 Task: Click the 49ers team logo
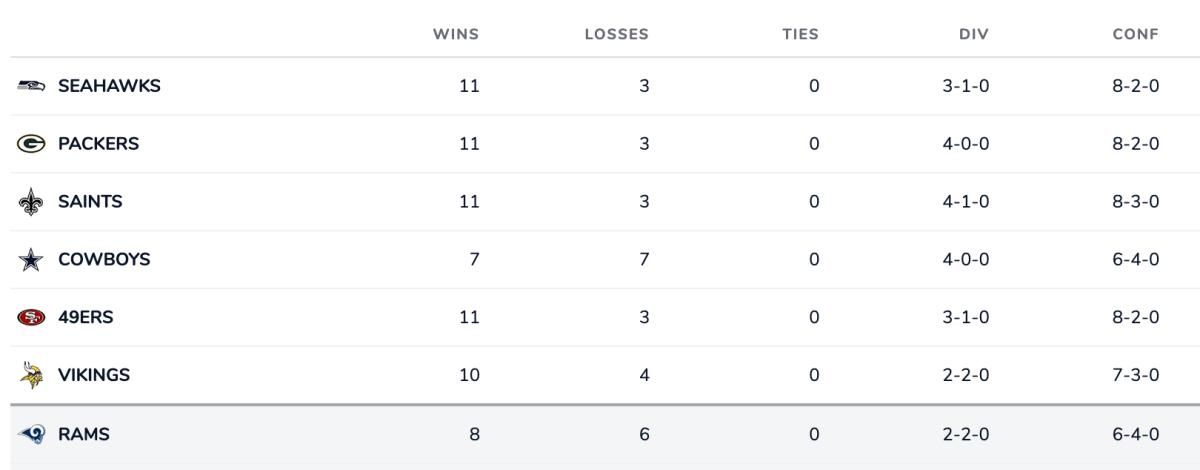point(31,318)
